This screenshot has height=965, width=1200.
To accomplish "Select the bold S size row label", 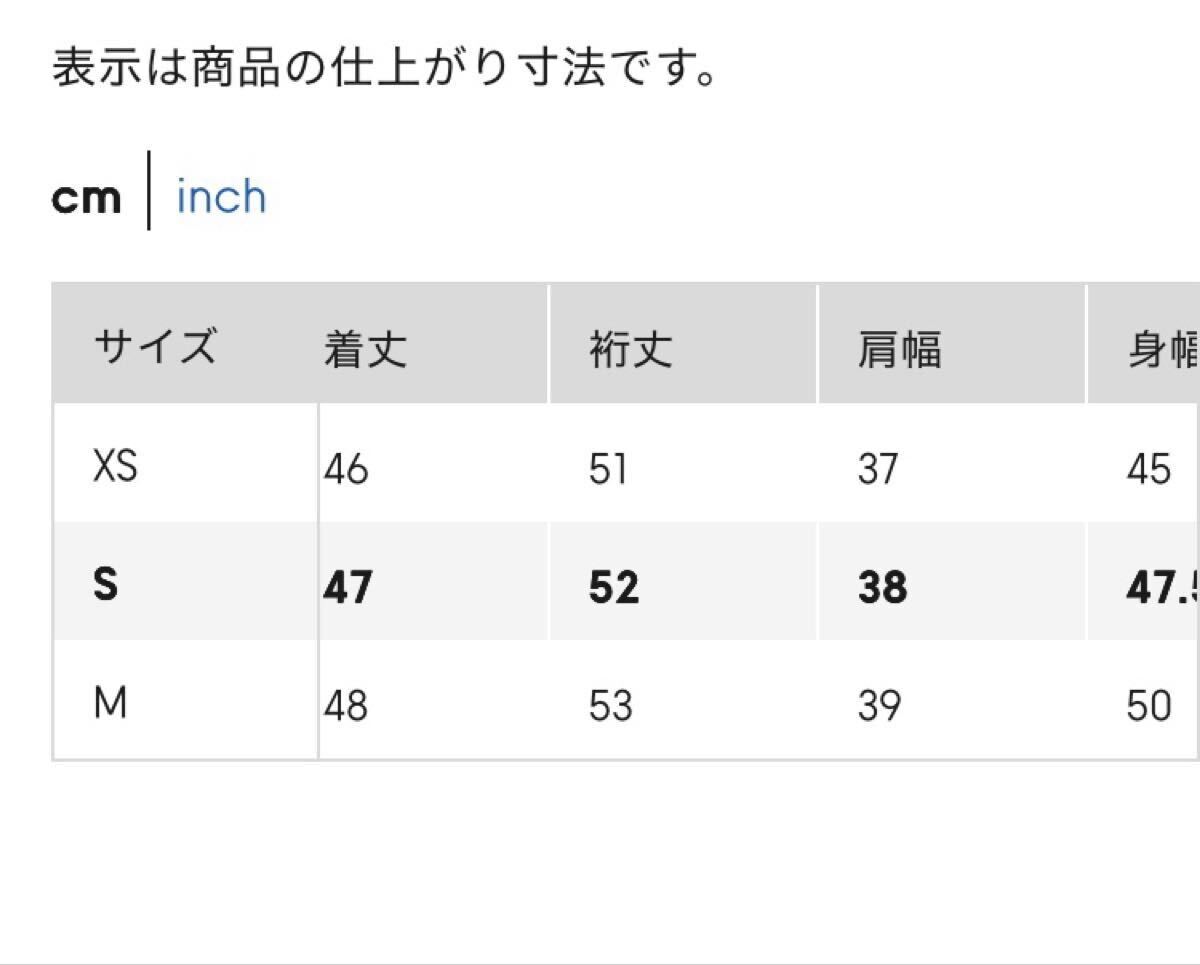I will (105, 585).
